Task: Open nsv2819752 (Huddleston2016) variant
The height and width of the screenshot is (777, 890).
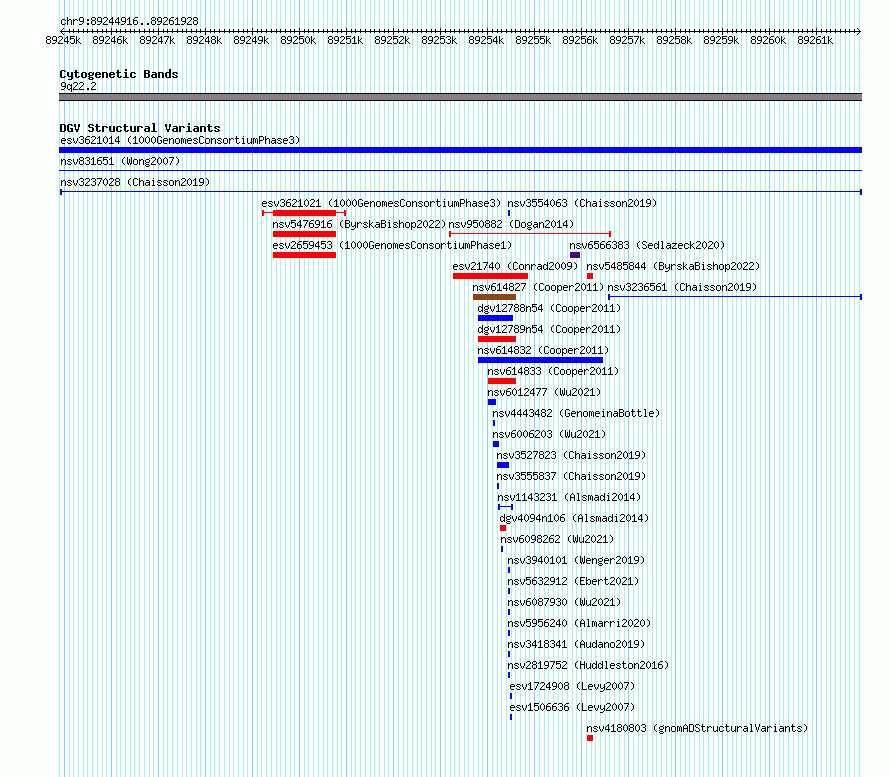Action: pyautogui.click(x=588, y=665)
